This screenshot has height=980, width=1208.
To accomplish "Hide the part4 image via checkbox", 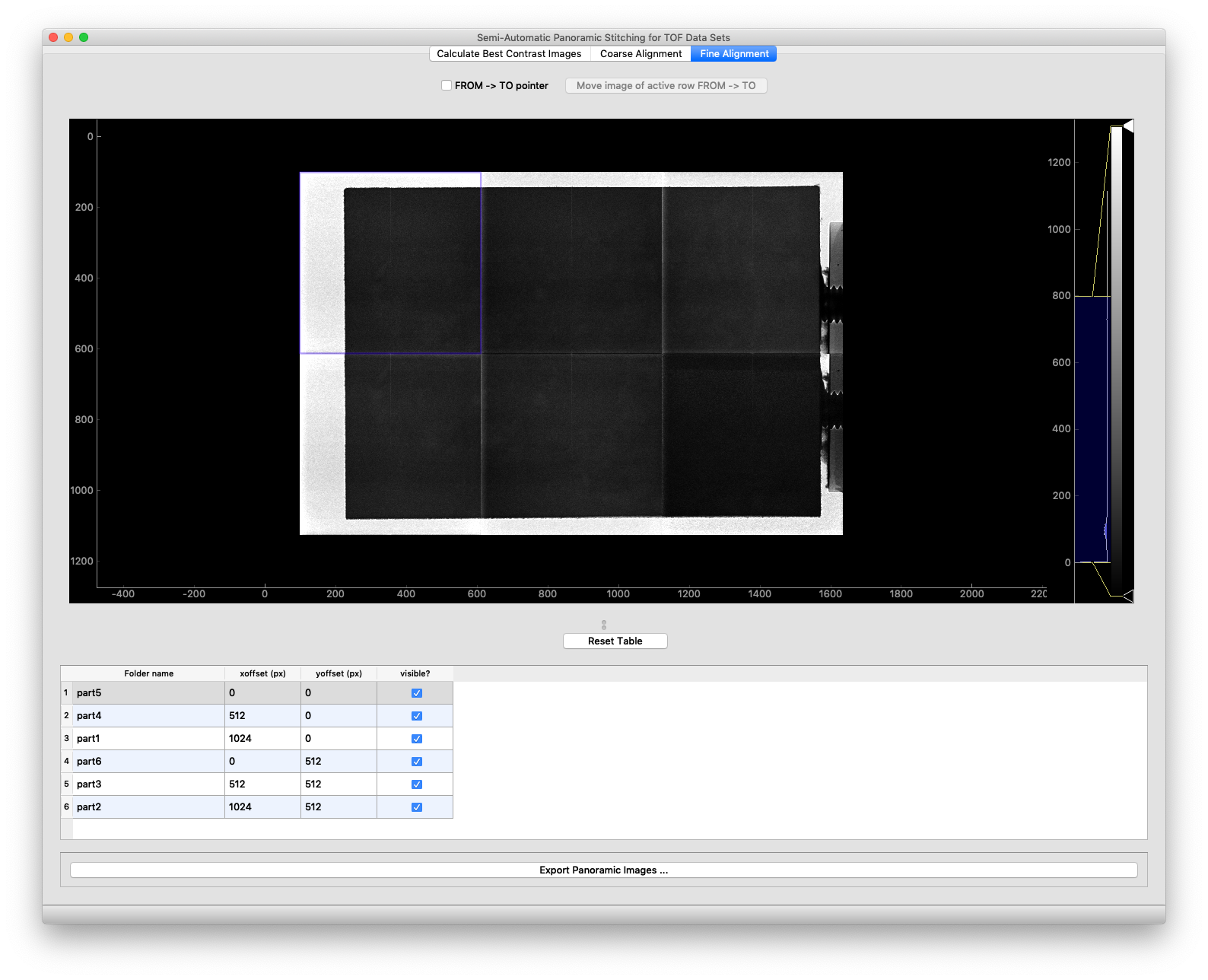I will click(x=417, y=716).
